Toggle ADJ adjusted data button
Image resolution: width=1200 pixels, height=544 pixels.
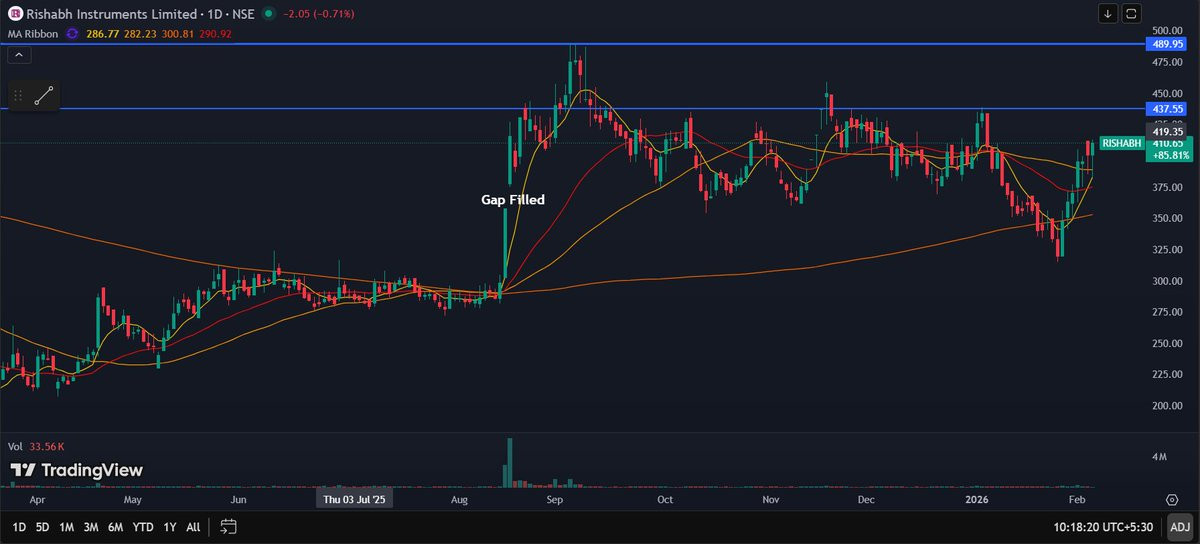click(1180, 526)
